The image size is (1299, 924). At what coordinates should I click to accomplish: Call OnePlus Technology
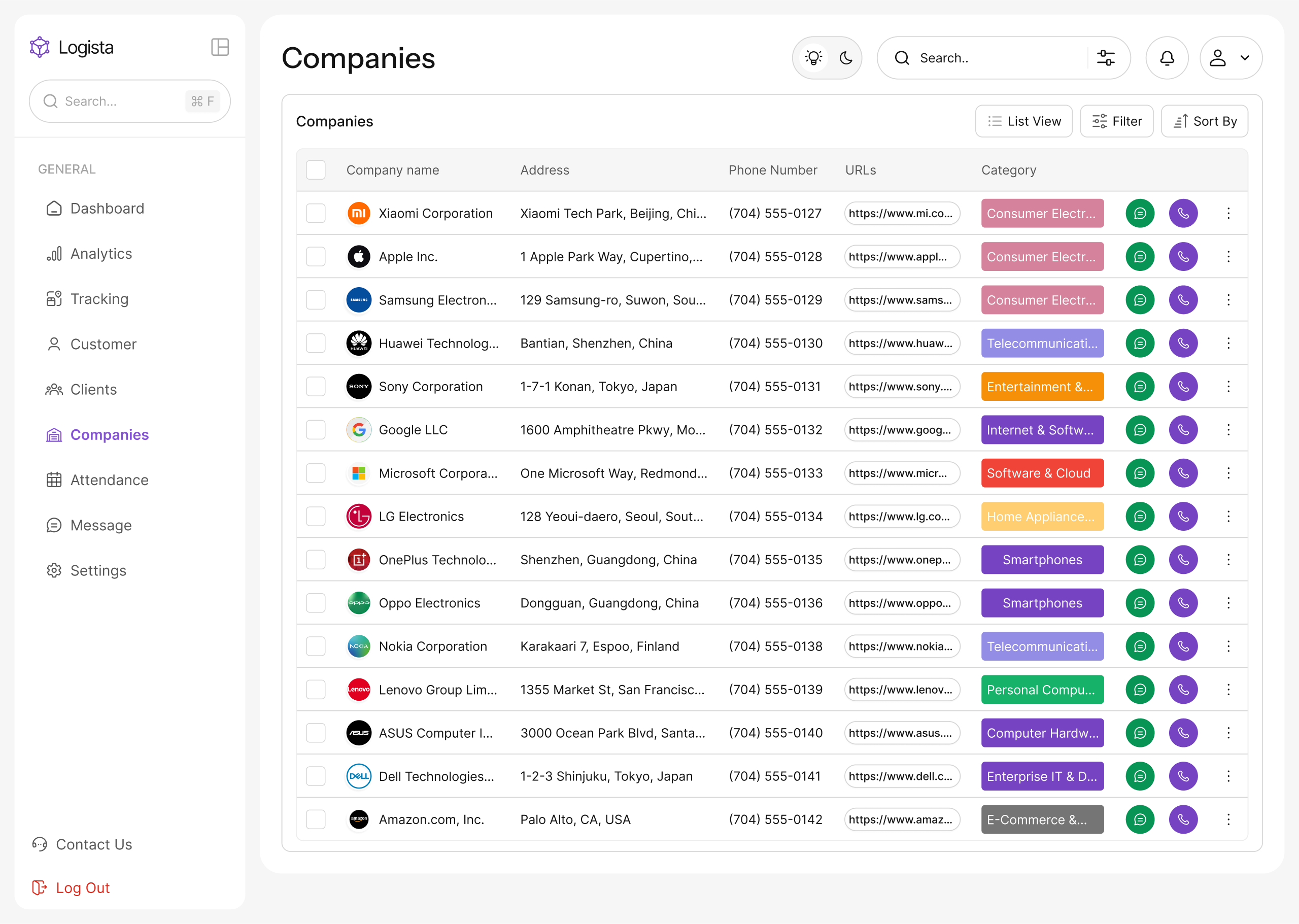pyautogui.click(x=1183, y=559)
